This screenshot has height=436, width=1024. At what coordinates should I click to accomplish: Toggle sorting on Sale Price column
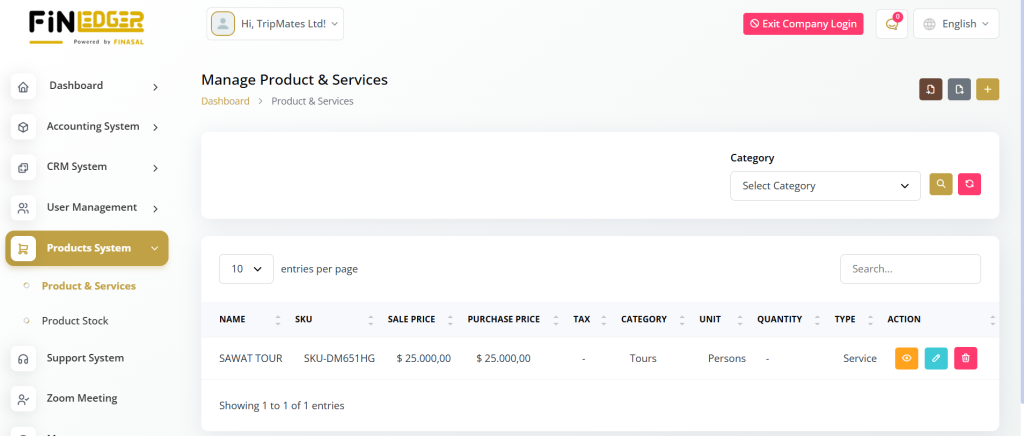click(411, 320)
